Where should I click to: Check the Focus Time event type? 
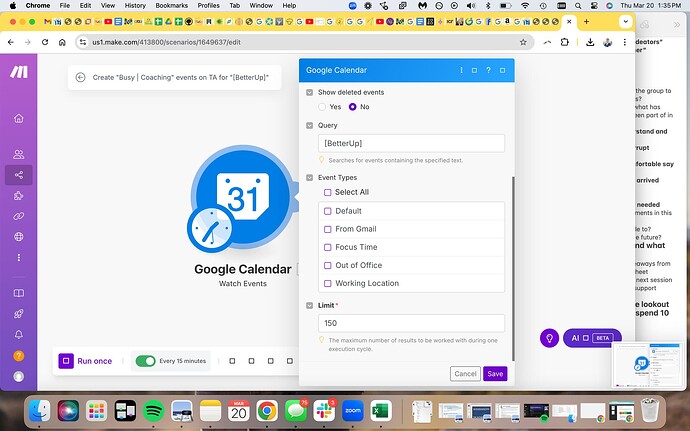point(327,247)
